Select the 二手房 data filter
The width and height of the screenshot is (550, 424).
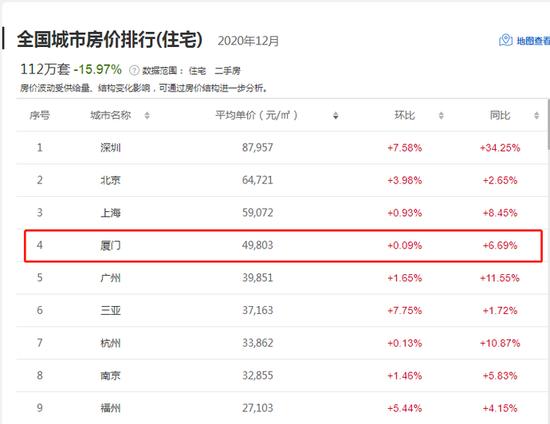[x=228, y=71]
